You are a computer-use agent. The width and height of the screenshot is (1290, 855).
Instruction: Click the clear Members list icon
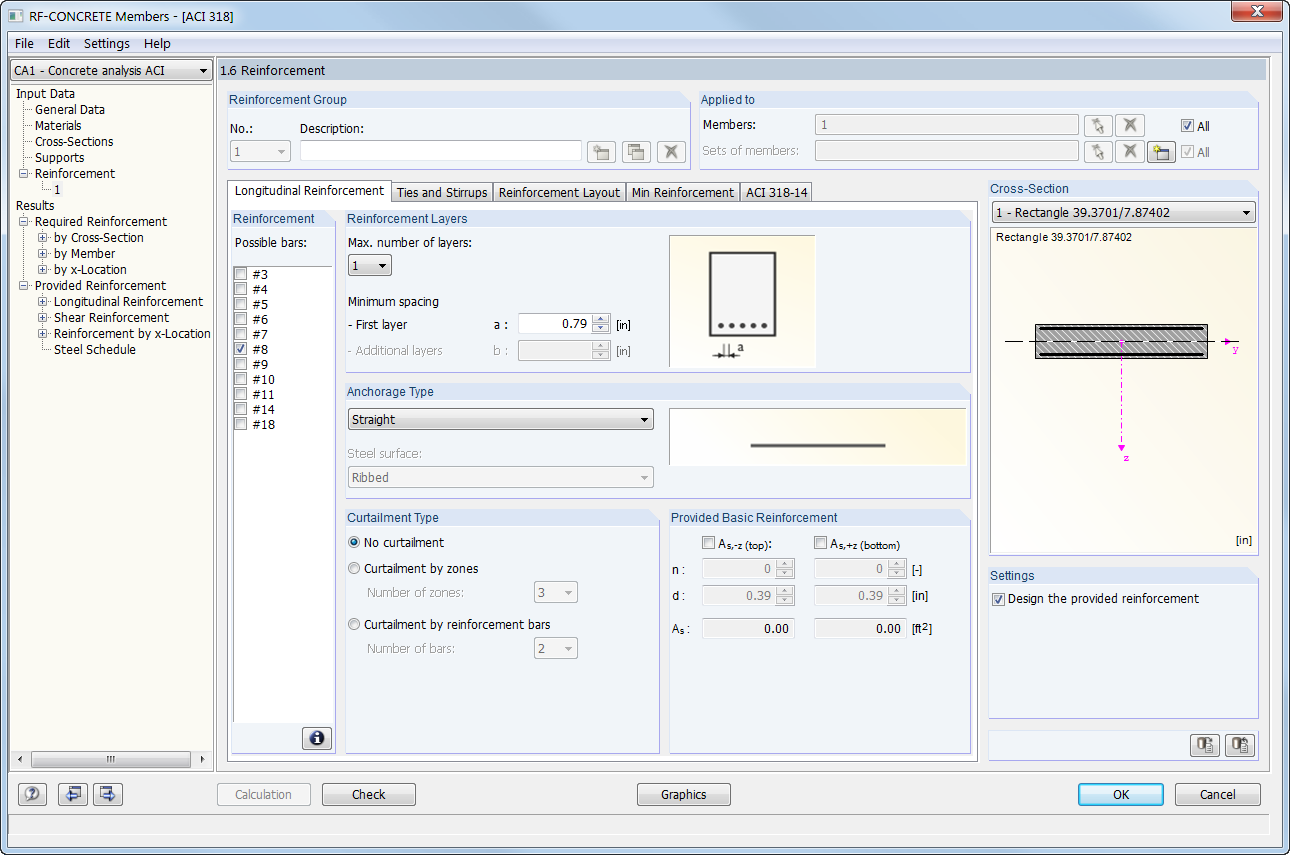pyautogui.click(x=1130, y=125)
